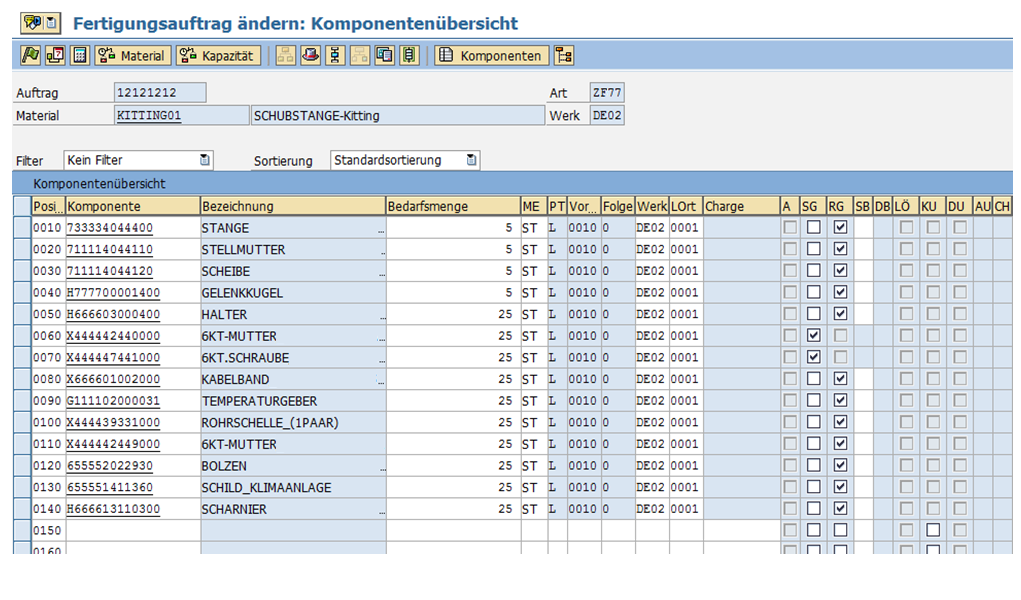1021x600 pixels.
Task: Toggle RG checkbox for STANGE row
Action: click(x=840, y=228)
